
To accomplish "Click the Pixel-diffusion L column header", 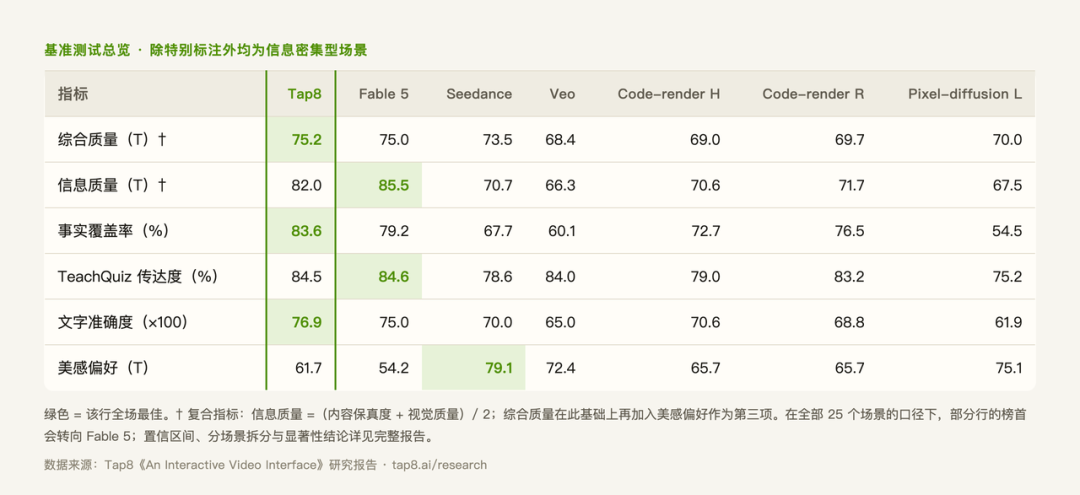I will (x=965, y=94).
